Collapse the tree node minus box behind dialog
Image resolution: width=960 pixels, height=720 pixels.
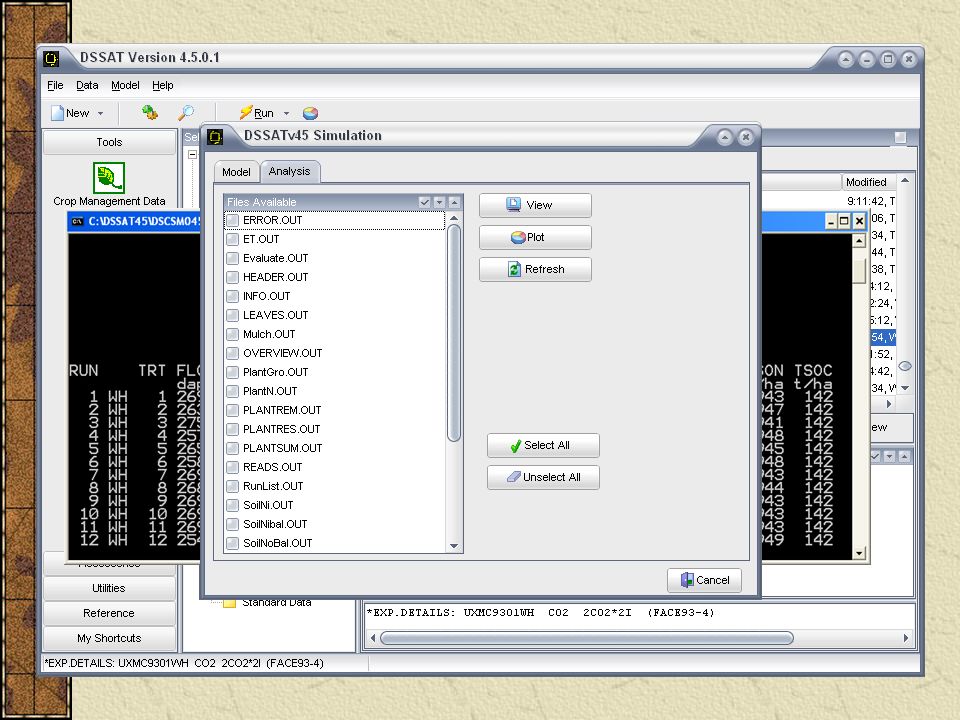coord(192,155)
